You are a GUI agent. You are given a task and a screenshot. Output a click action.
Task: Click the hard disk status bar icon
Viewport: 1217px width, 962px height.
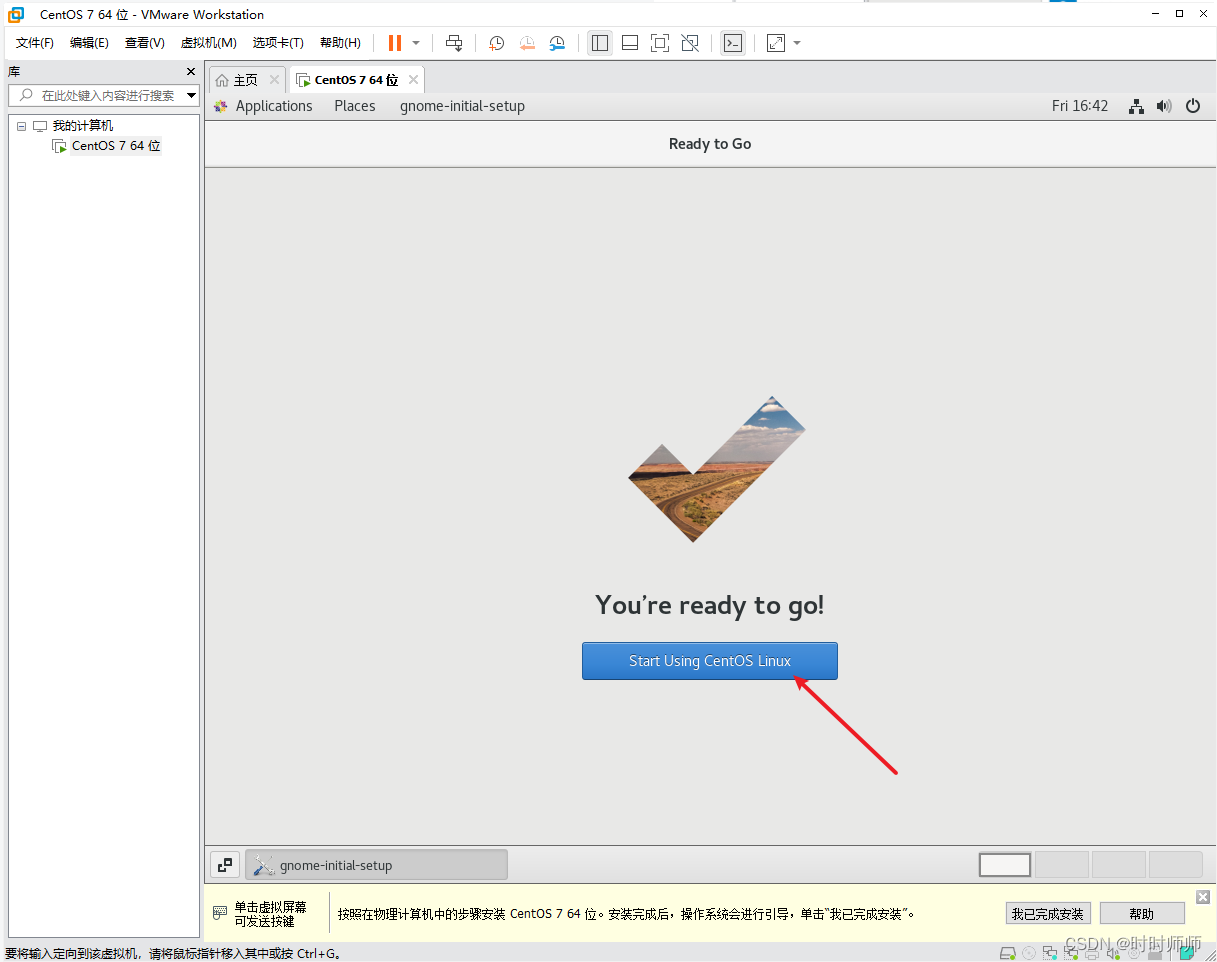[x=1009, y=953]
